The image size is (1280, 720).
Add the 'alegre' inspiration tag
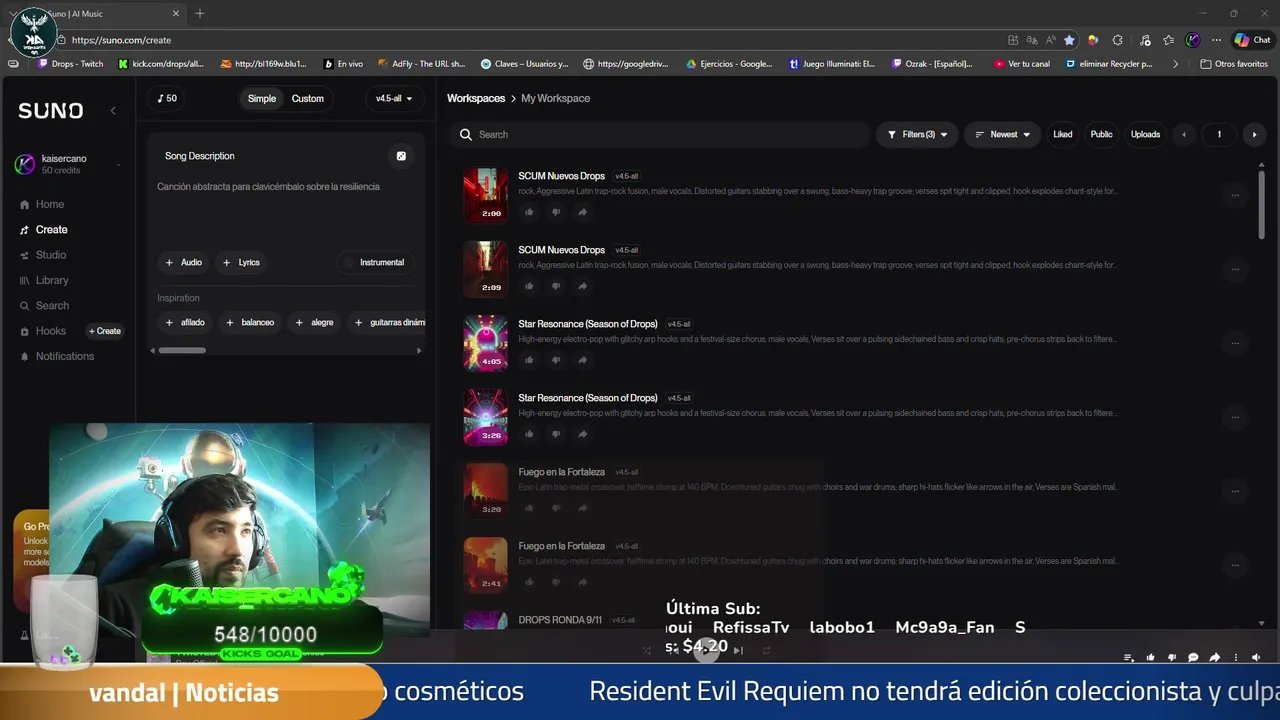point(314,322)
